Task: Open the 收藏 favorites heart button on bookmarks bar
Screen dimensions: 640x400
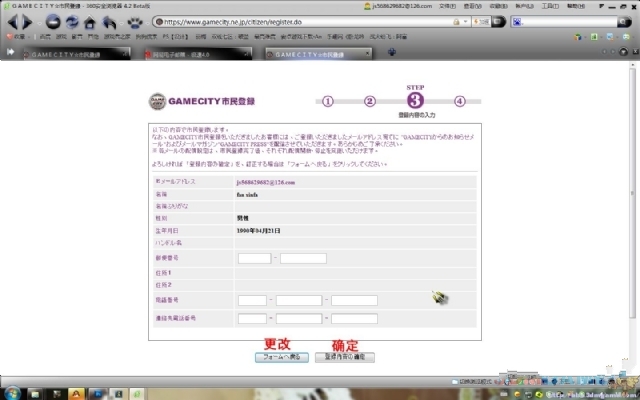Action: tap(16, 37)
